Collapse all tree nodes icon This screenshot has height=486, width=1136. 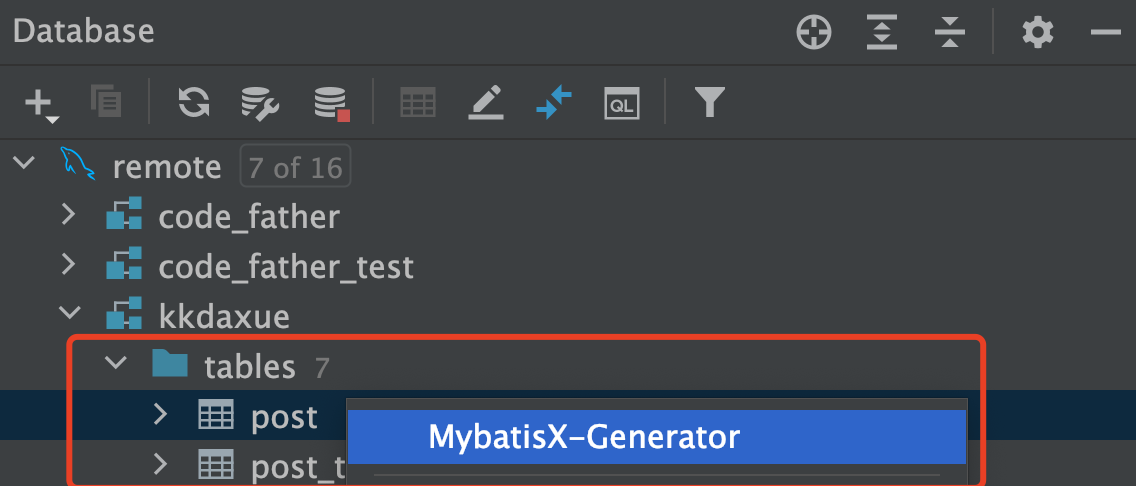948,33
